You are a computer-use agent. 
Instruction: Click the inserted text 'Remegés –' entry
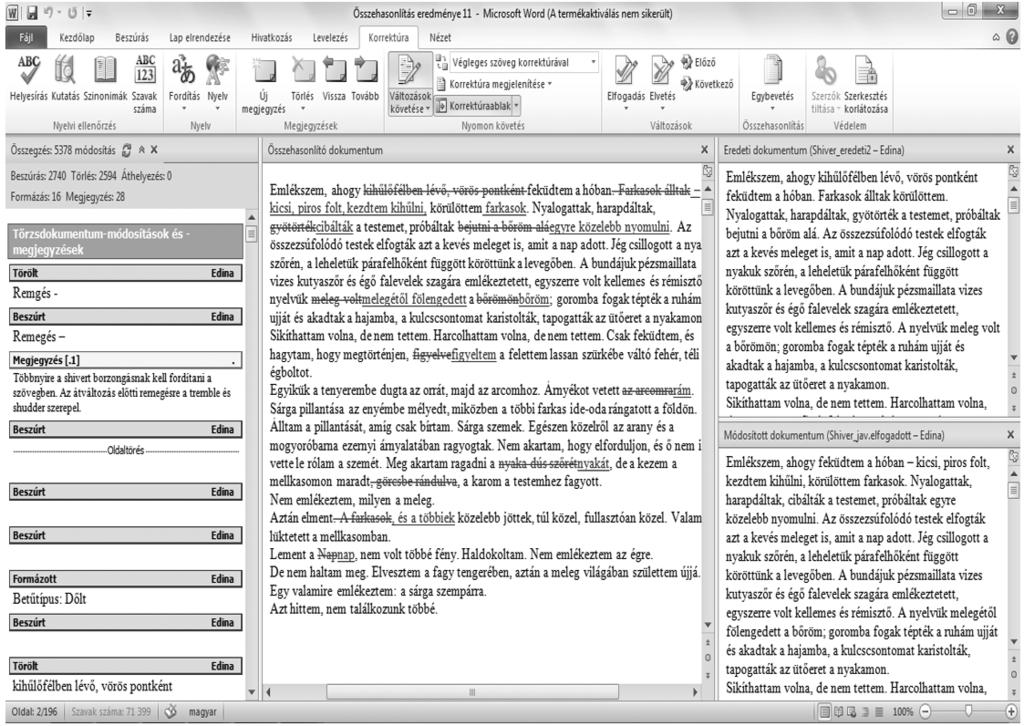click(x=39, y=337)
